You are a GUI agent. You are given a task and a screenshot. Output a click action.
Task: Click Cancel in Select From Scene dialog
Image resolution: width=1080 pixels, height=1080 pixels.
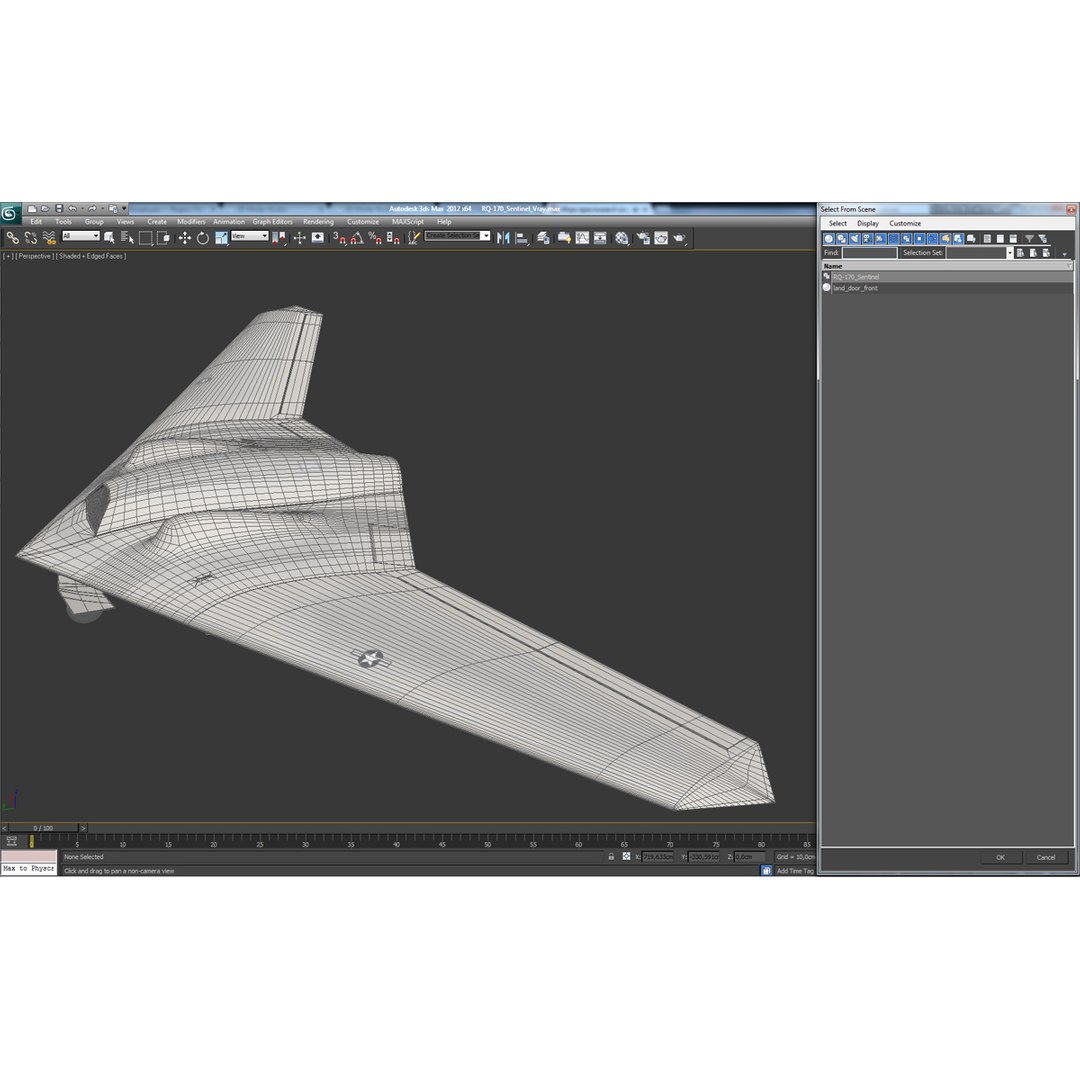point(1046,858)
